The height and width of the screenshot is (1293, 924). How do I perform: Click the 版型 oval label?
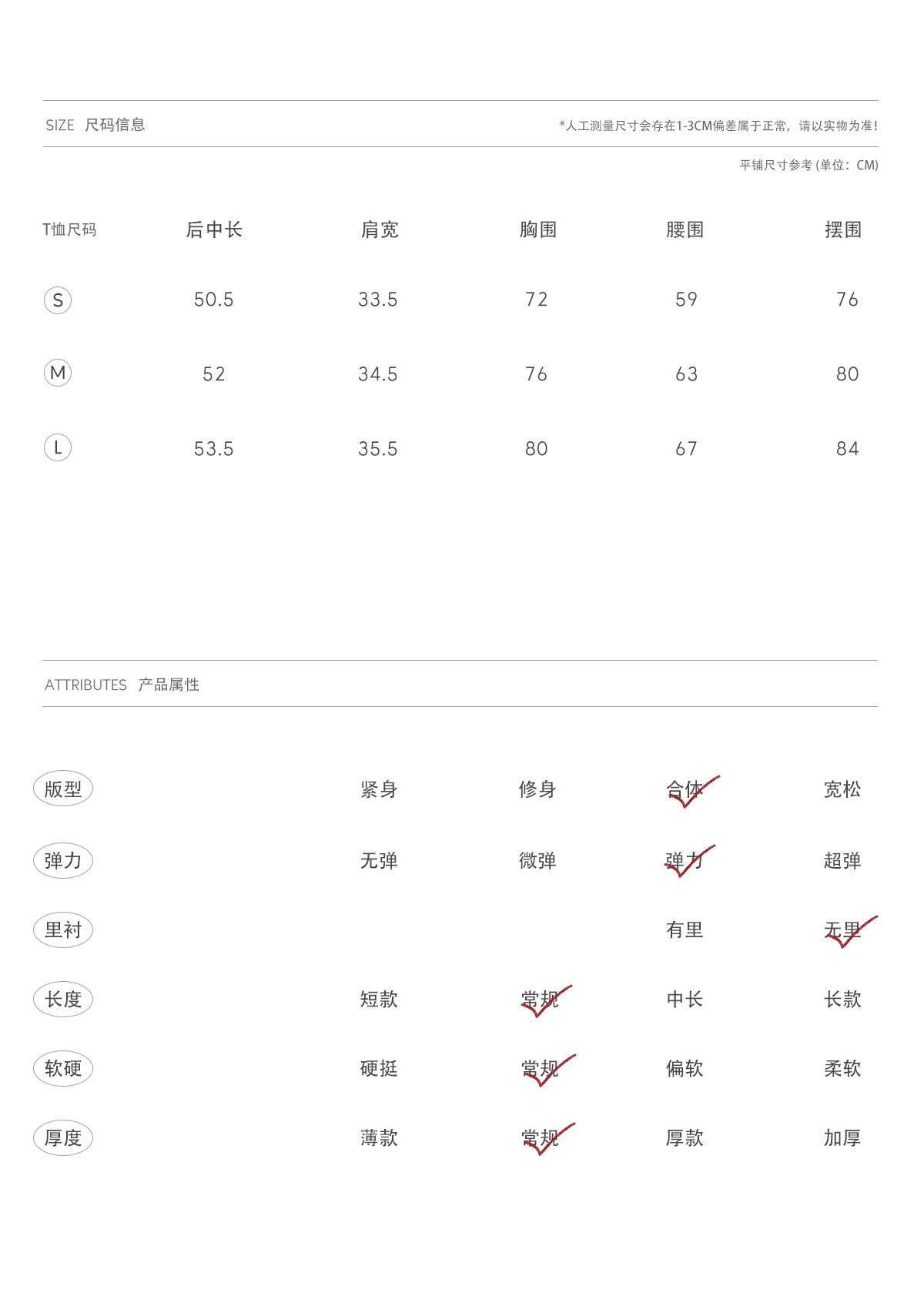[63, 789]
